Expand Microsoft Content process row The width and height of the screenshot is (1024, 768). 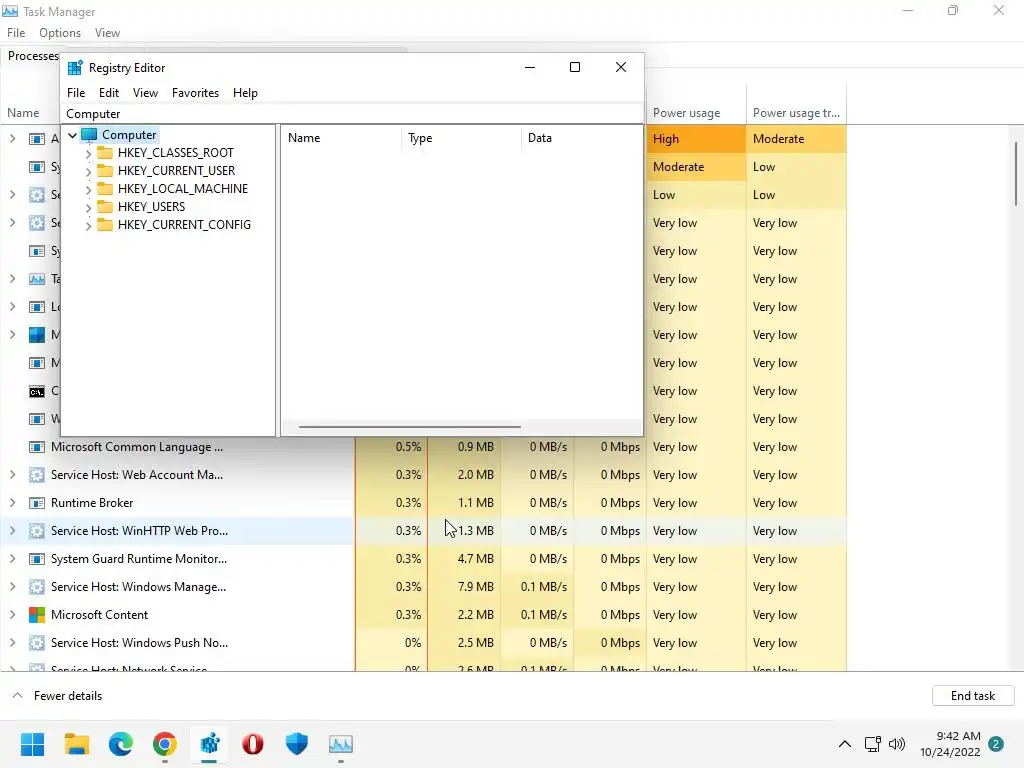(12, 615)
